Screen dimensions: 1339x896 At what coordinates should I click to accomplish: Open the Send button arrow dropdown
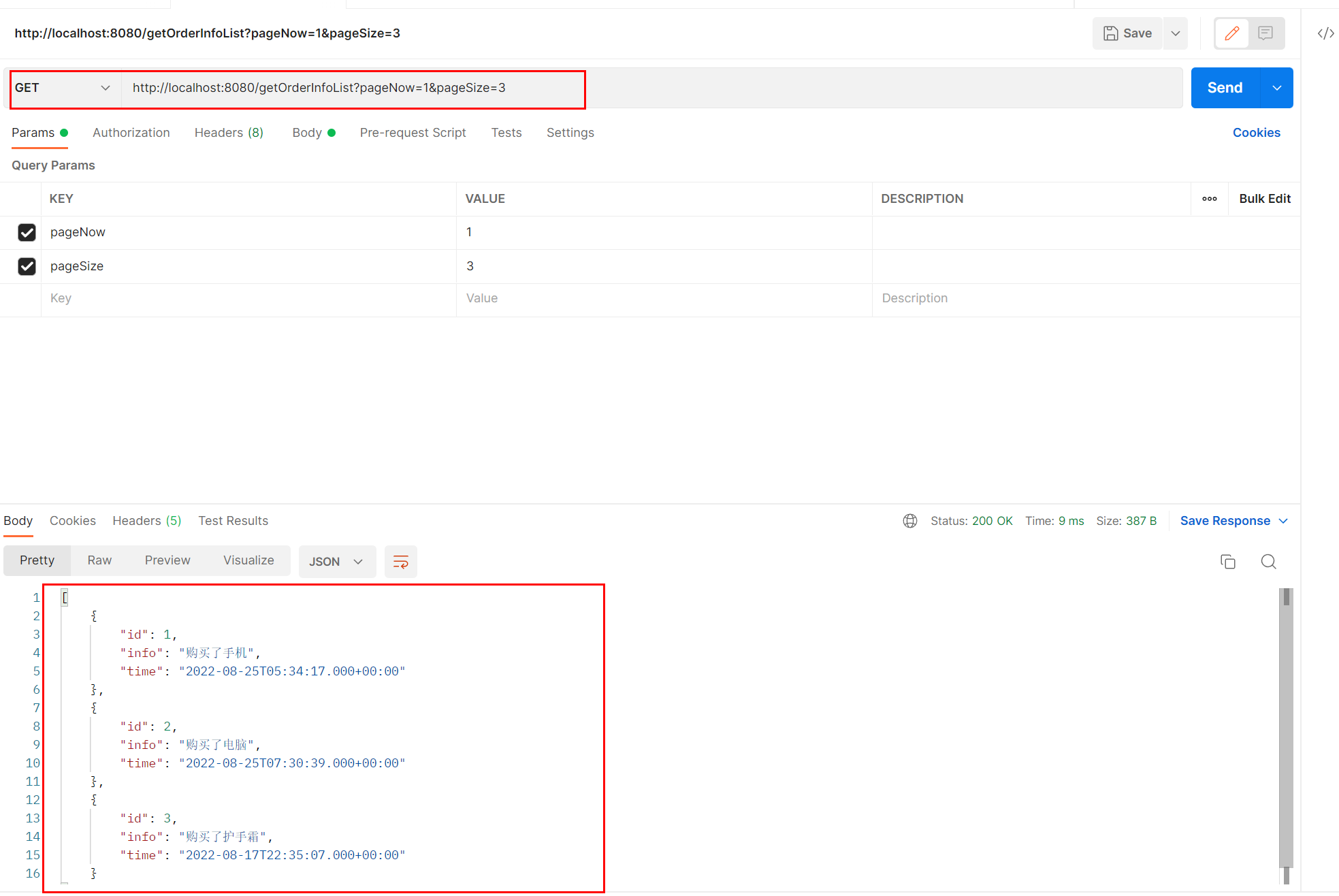click(1277, 88)
